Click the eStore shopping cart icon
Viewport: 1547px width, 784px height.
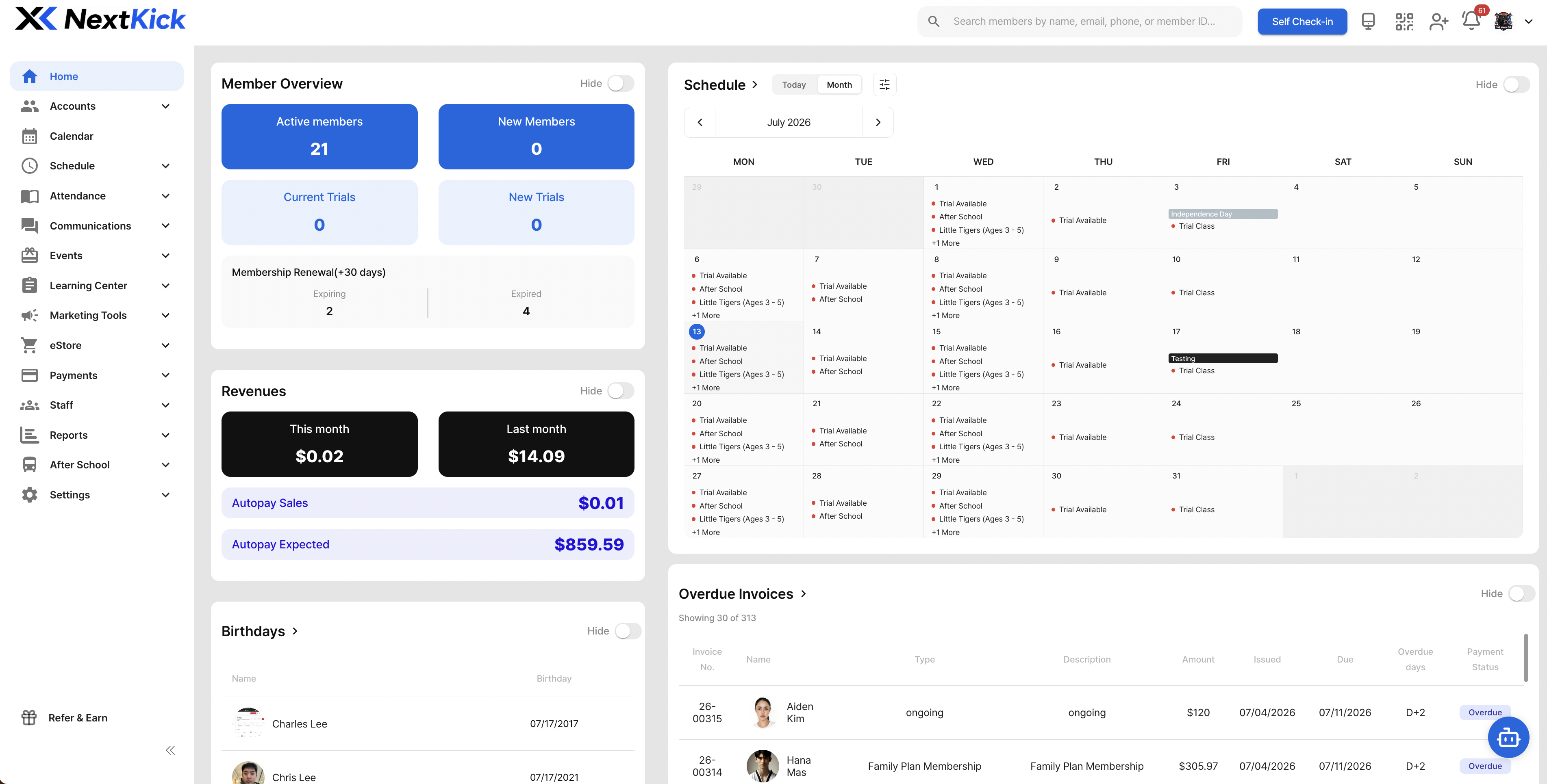coord(29,345)
